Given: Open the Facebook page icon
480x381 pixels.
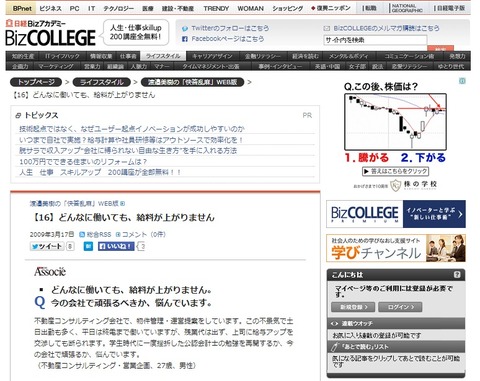Looking at the screenshot, I should (185, 39).
